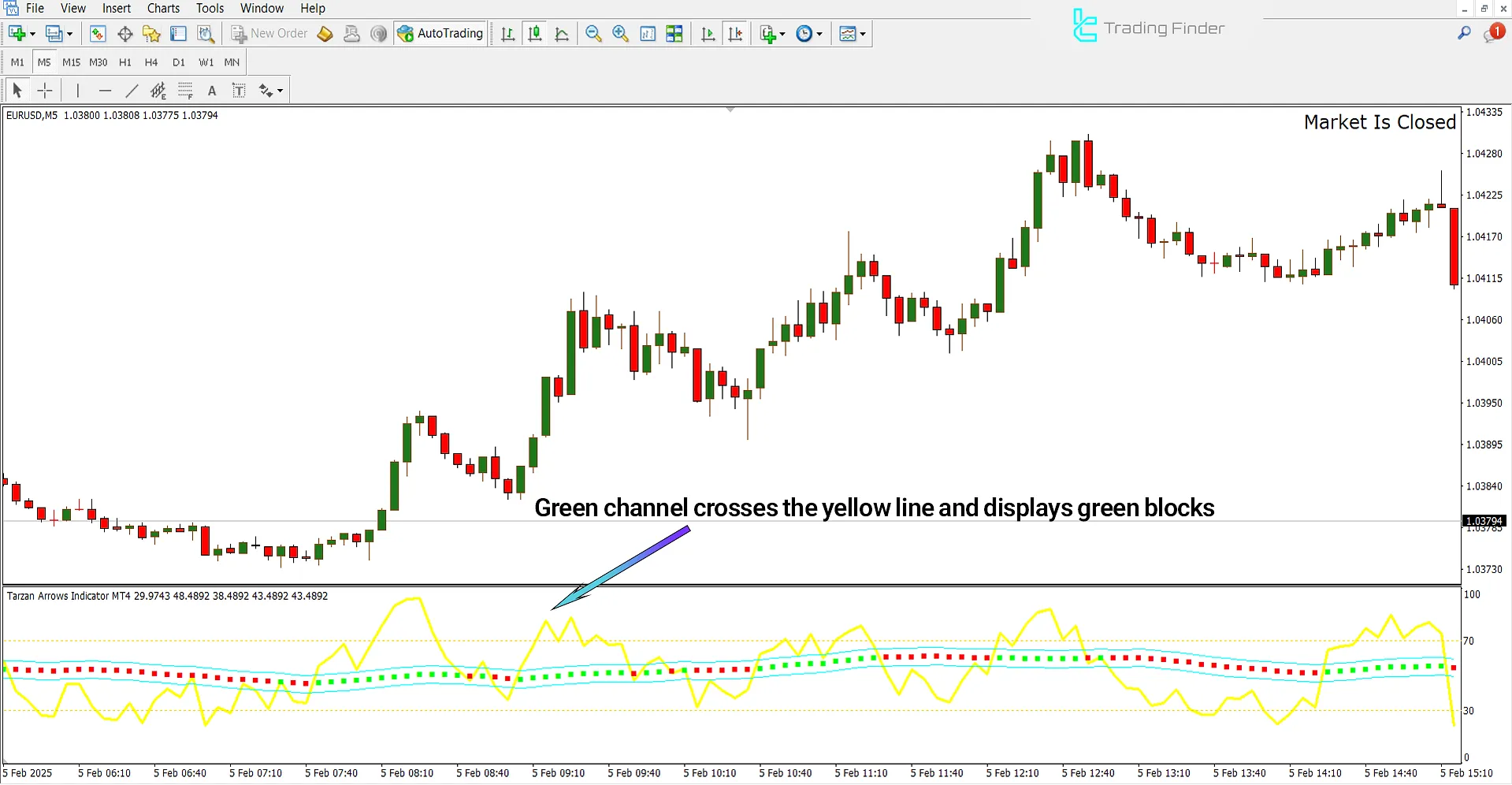Switch to the H1 timeframe
The width and height of the screenshot is (1512, 785).
coord(124,62)
